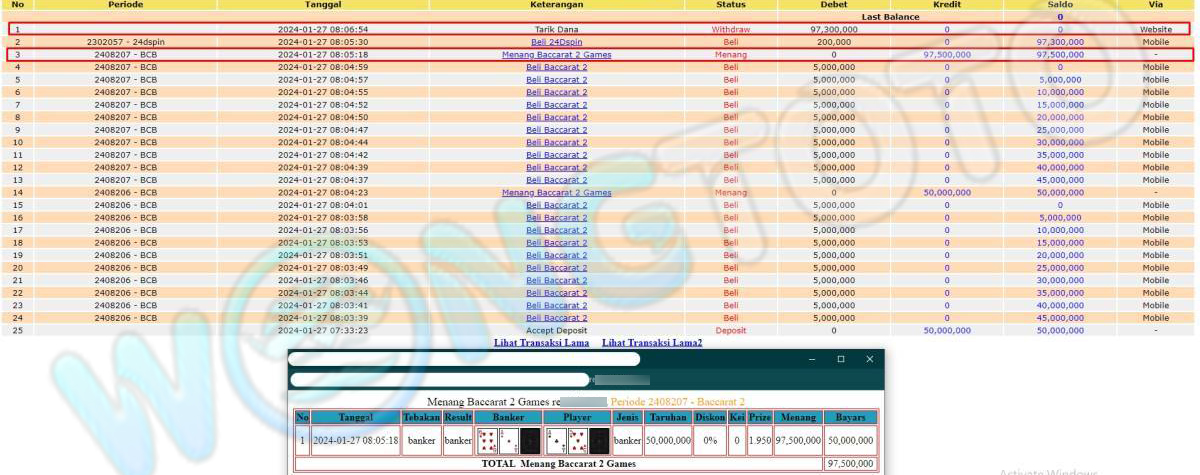Select the Tarik Dana withdraw row
Viewport: 1200px width, 475px height.
point(556,30)
